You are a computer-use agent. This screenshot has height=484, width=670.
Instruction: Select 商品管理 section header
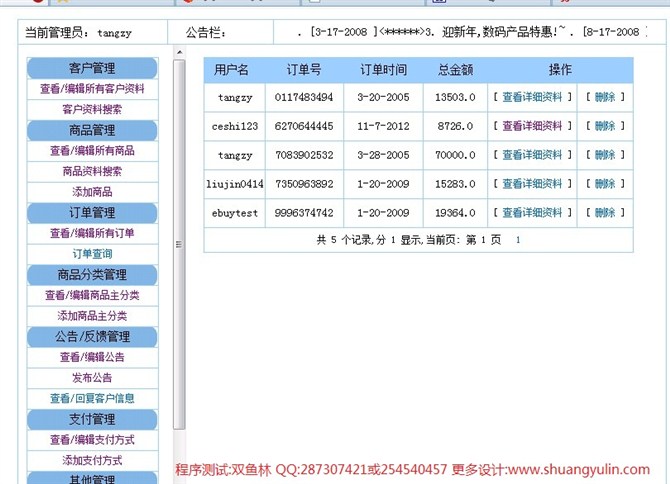[92, 130]
